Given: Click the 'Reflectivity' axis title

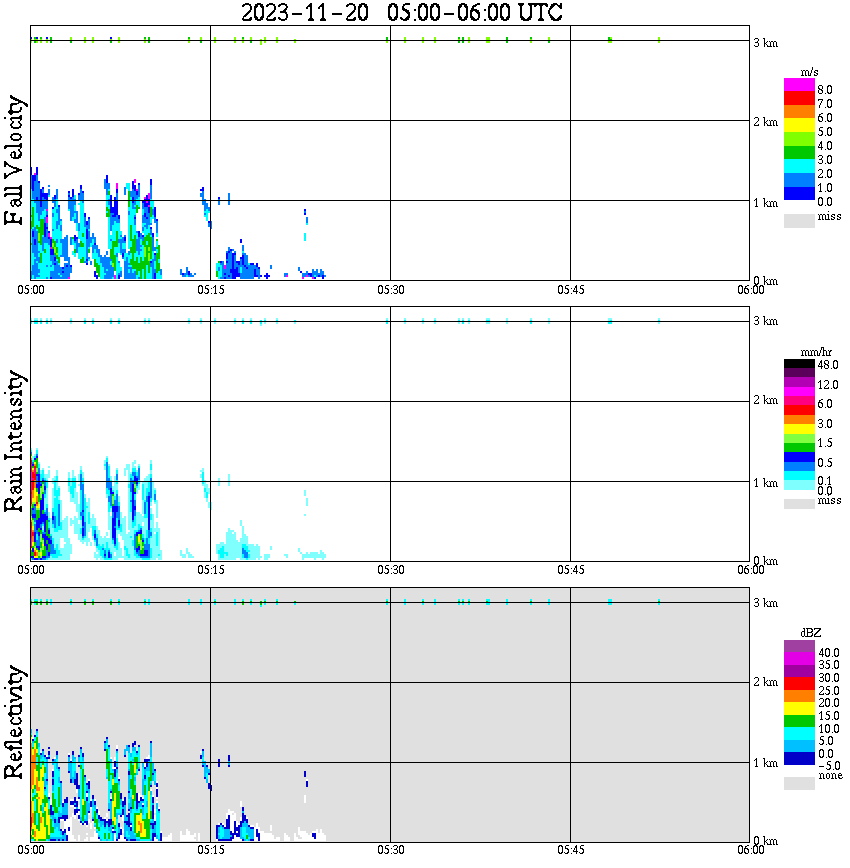Looking at the screenshot, I should [14, 722].
